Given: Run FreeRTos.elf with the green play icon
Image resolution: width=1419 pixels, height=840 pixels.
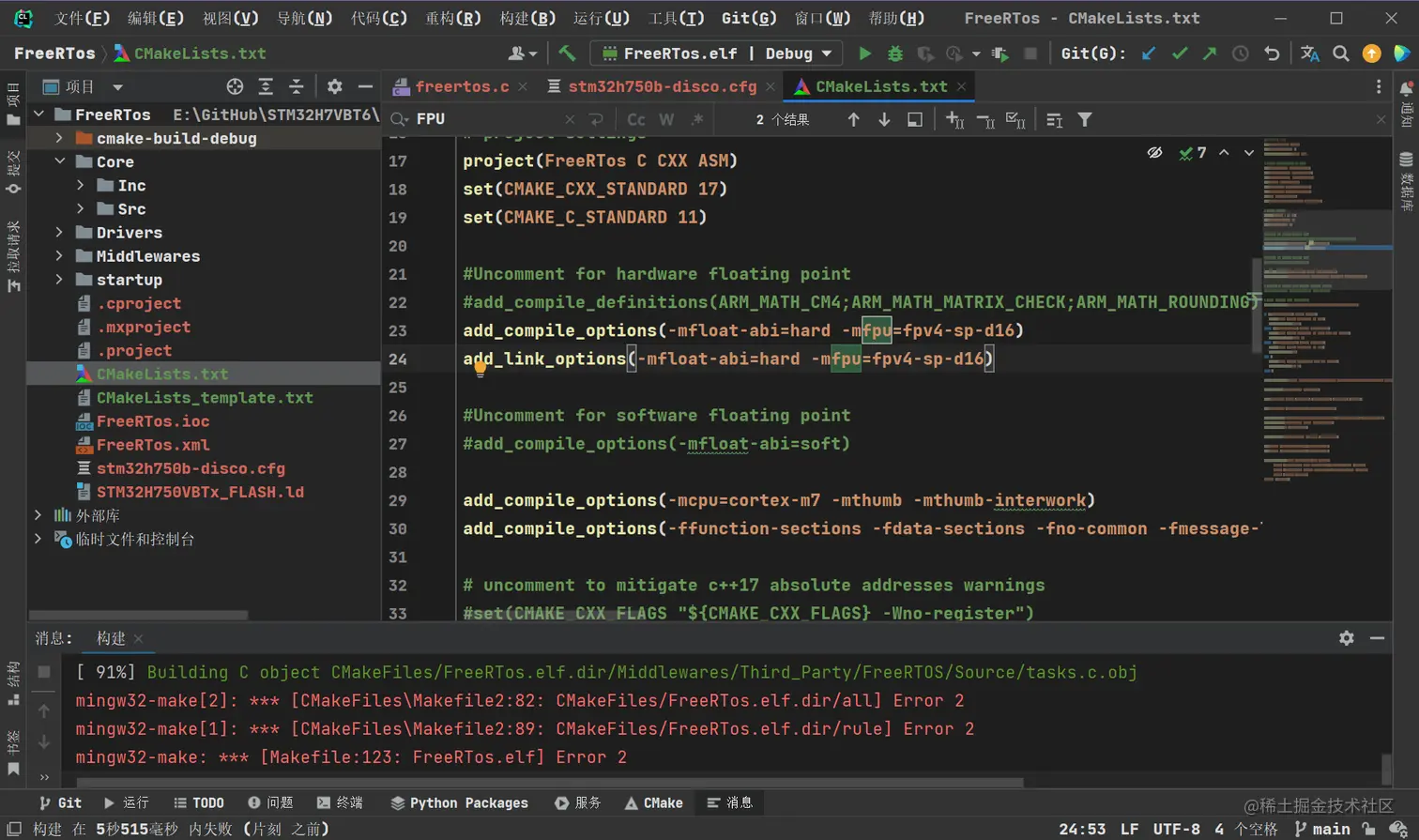Looking at the screenshot, I should pos(864,53).
